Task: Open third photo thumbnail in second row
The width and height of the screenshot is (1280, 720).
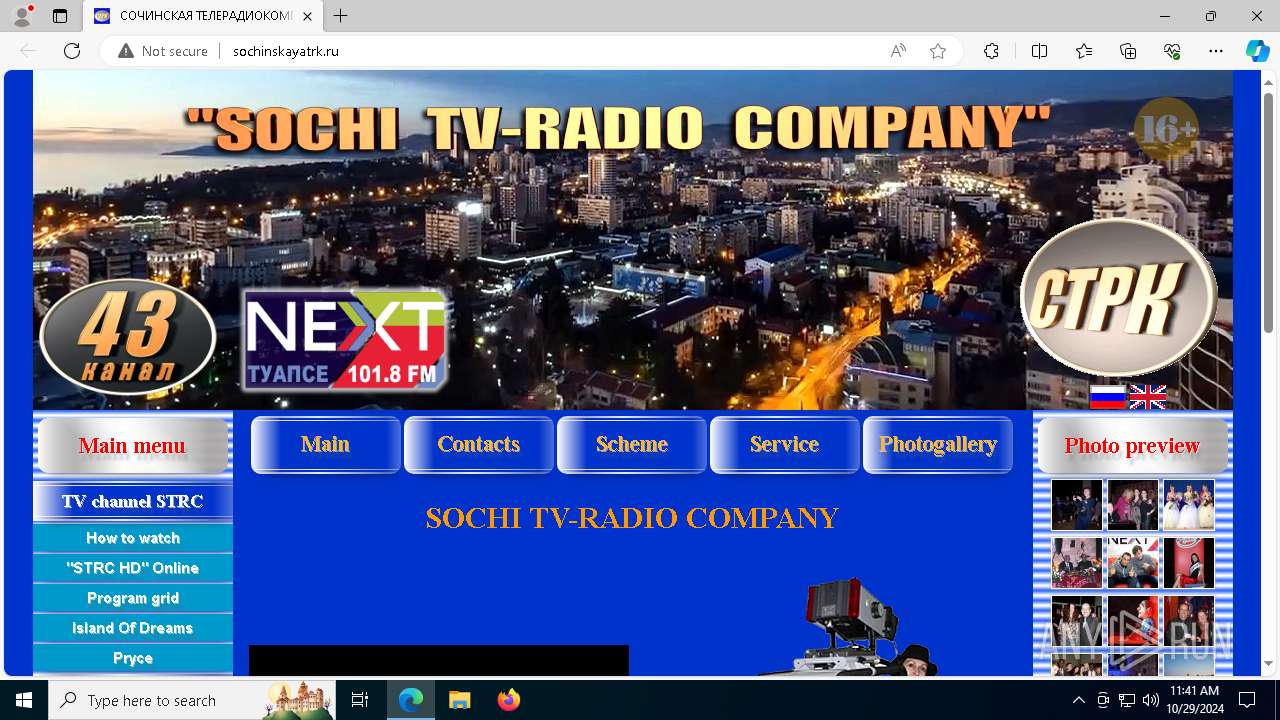Action: pos(1189,562)
